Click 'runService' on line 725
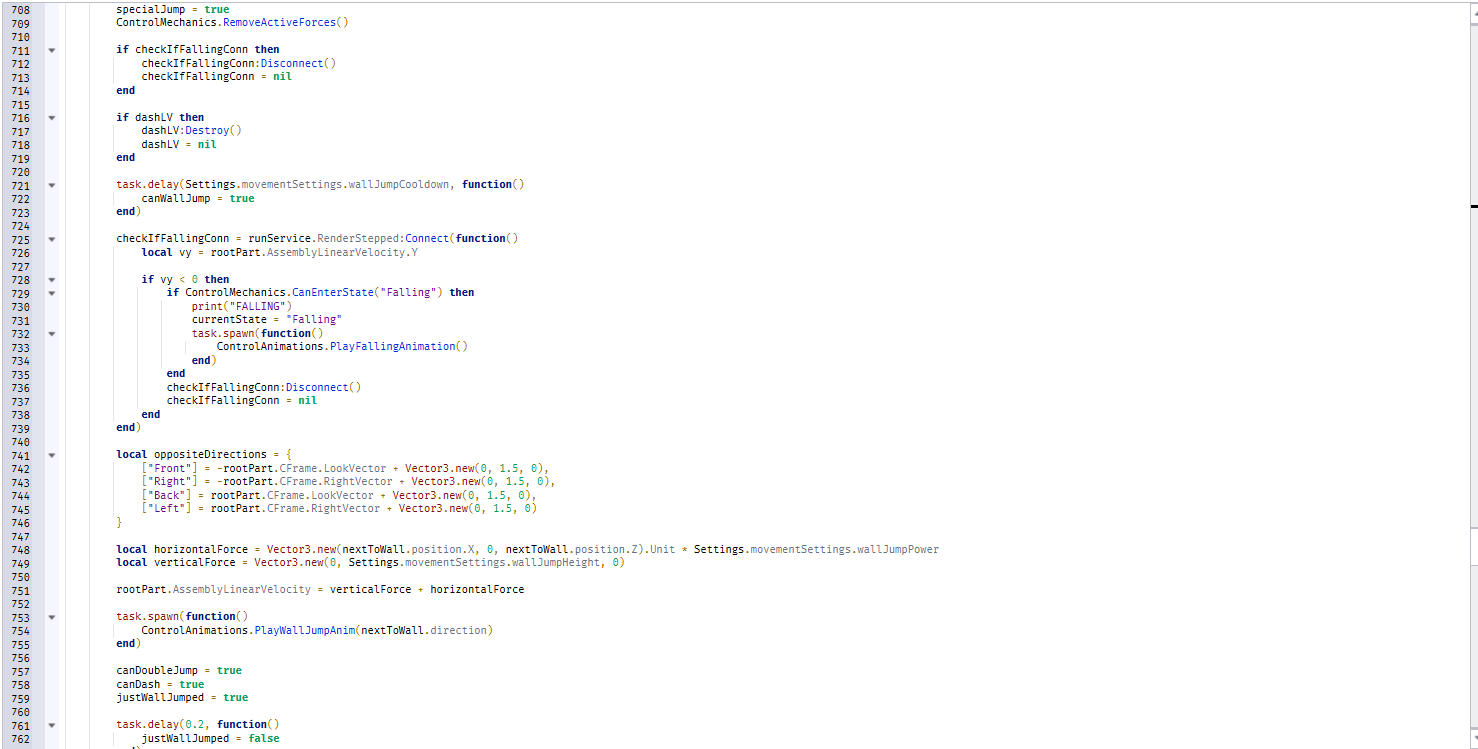Image resolution: width=1478 pixels, height=749 pixels. (x=280, y=239)
